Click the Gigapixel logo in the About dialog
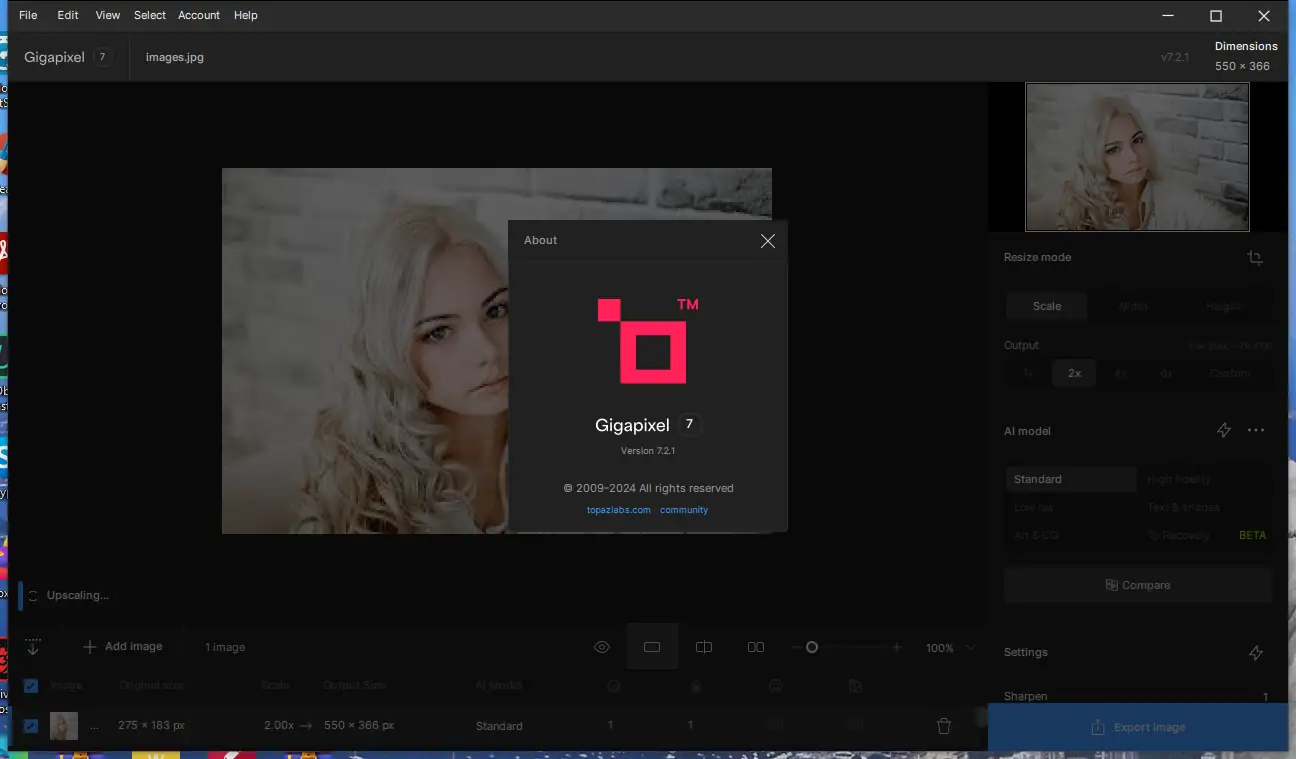1296x759 pixels. point(648,340)
